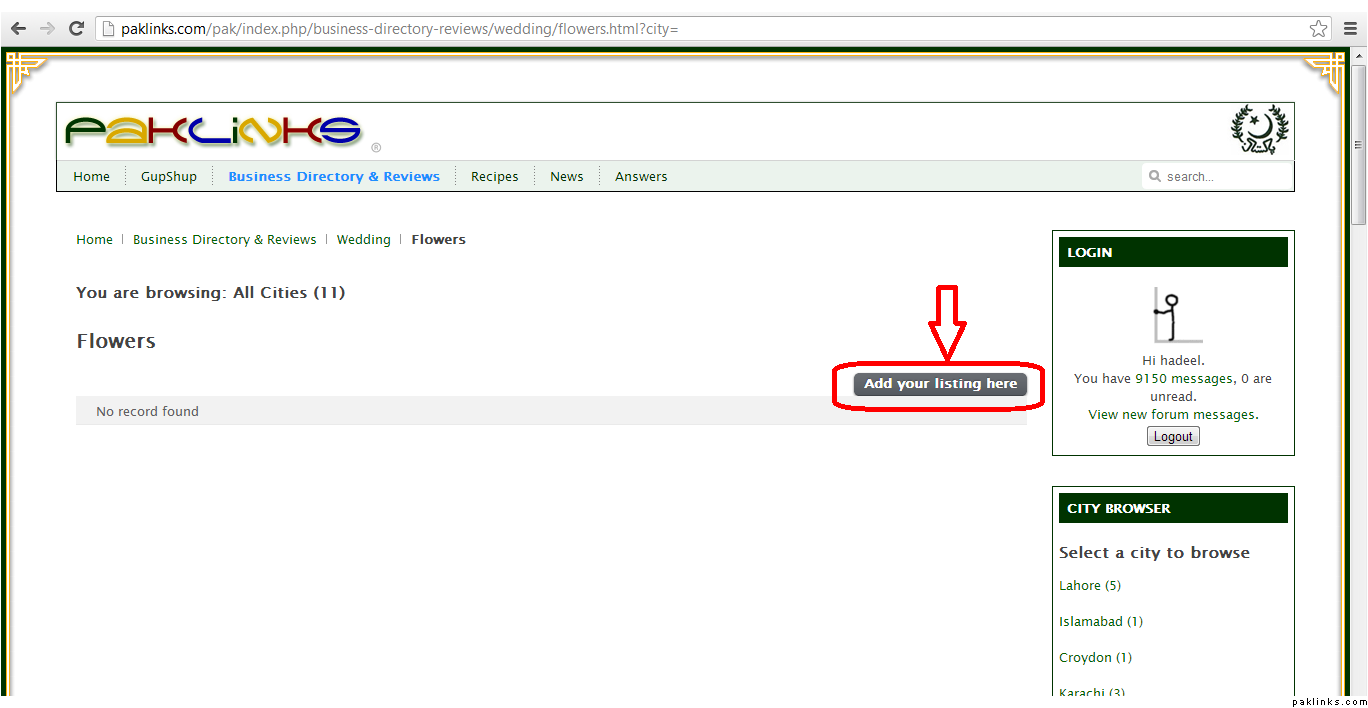This screenshot has height=708, width=1368.
Task: Click the Wedding breadcrumb link
Action: pyautogui.click(x=363, y=240)
